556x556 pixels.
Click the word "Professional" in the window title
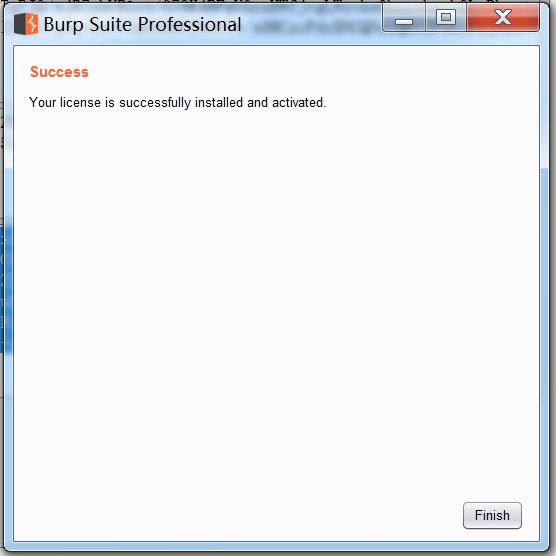(x=190, y=24)
